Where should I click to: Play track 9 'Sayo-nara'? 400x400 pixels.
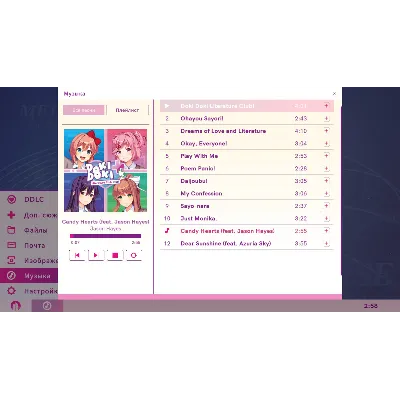[247, 206]
